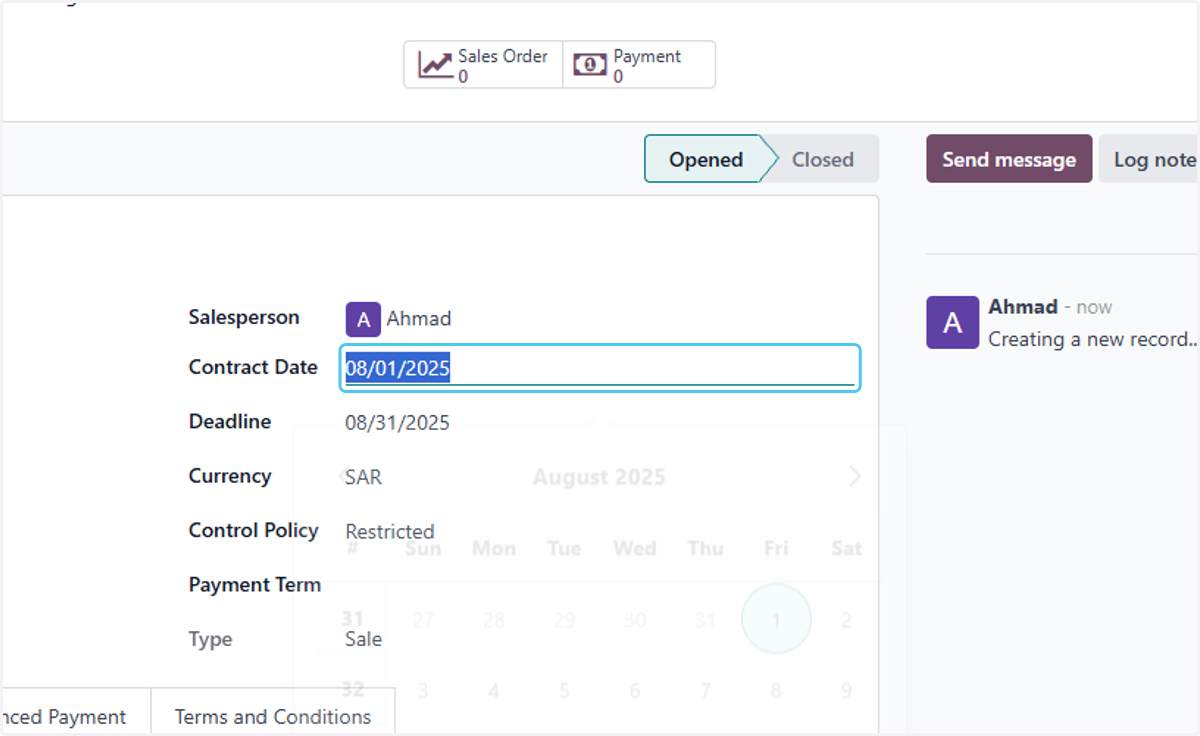Click the Deadline date 08/31/2025
The width and height of the screenshot is (1200, 736).
[398, 423]
